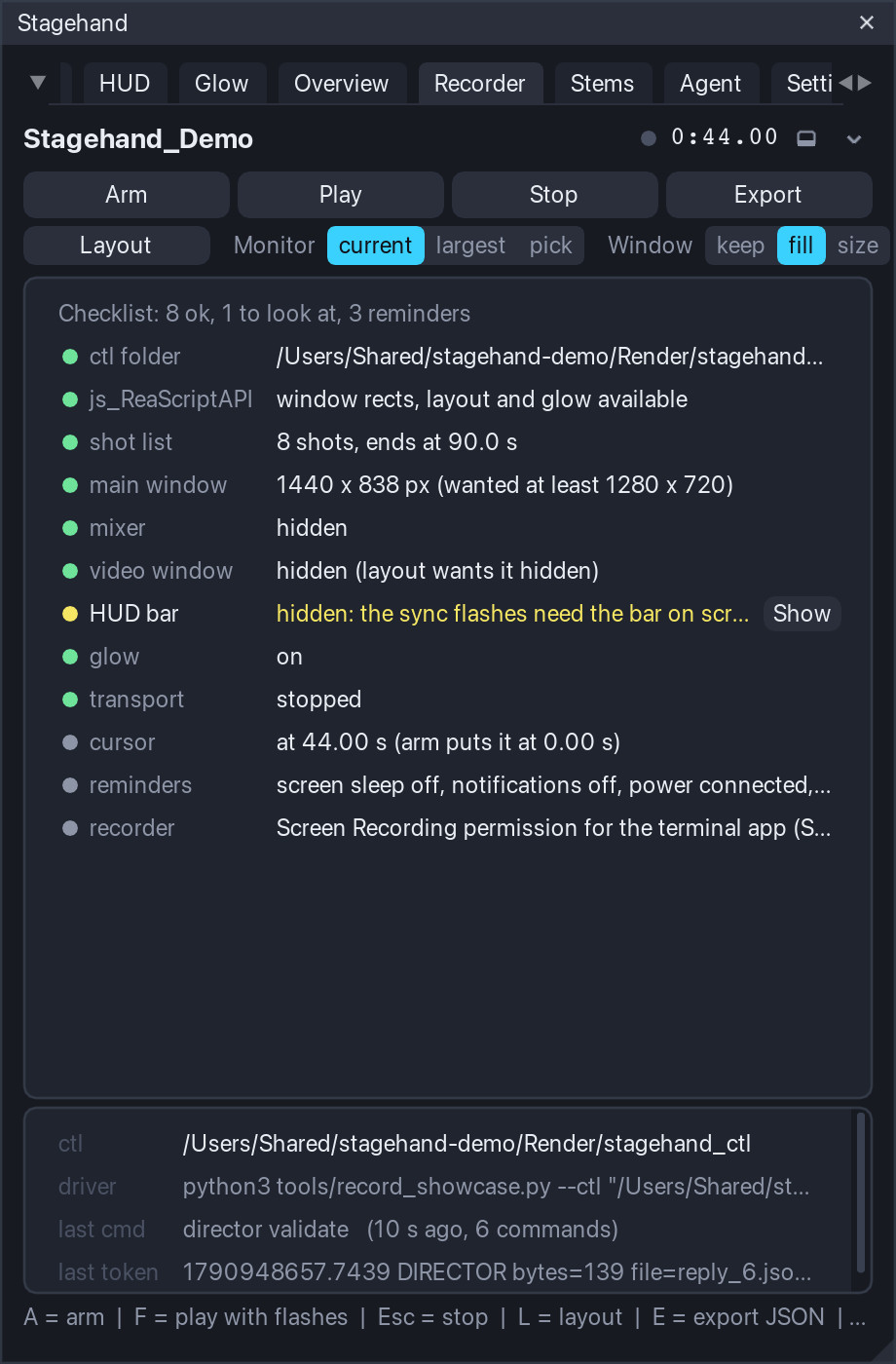This screenshot has width=896, height=1364.
Task: Click the video window status dot
Action: click(70, 571)
